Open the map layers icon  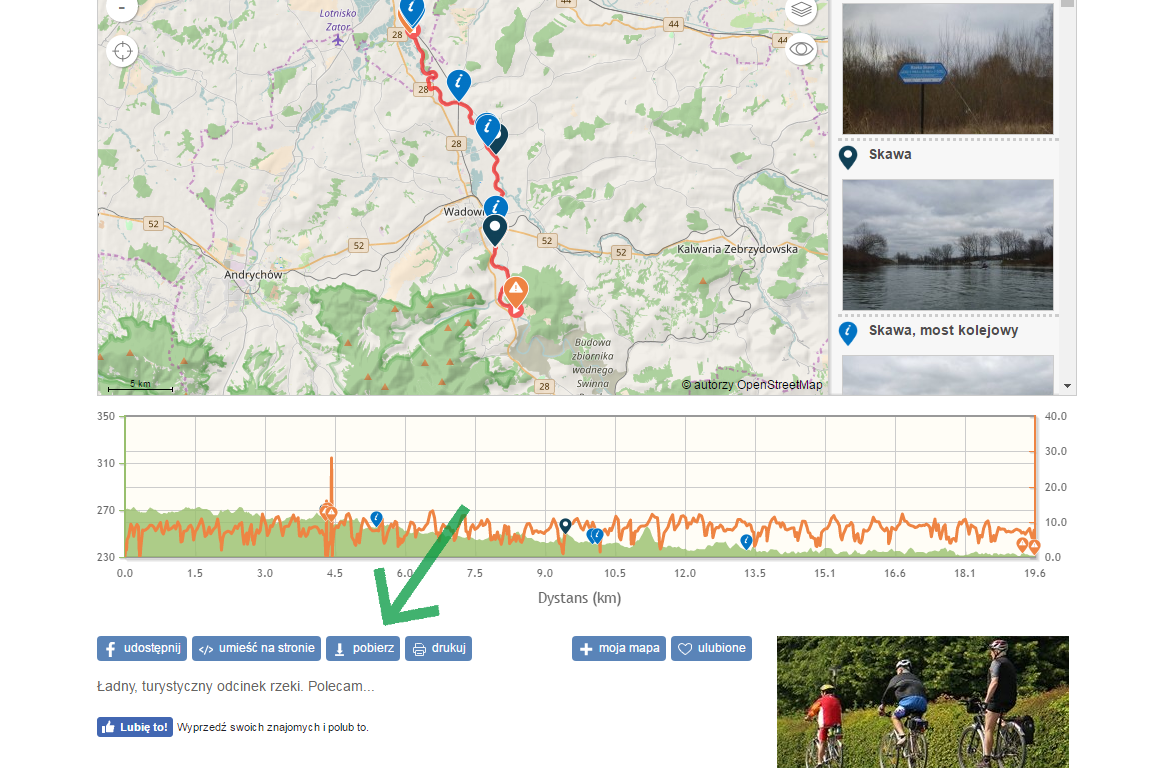point(801,10)
